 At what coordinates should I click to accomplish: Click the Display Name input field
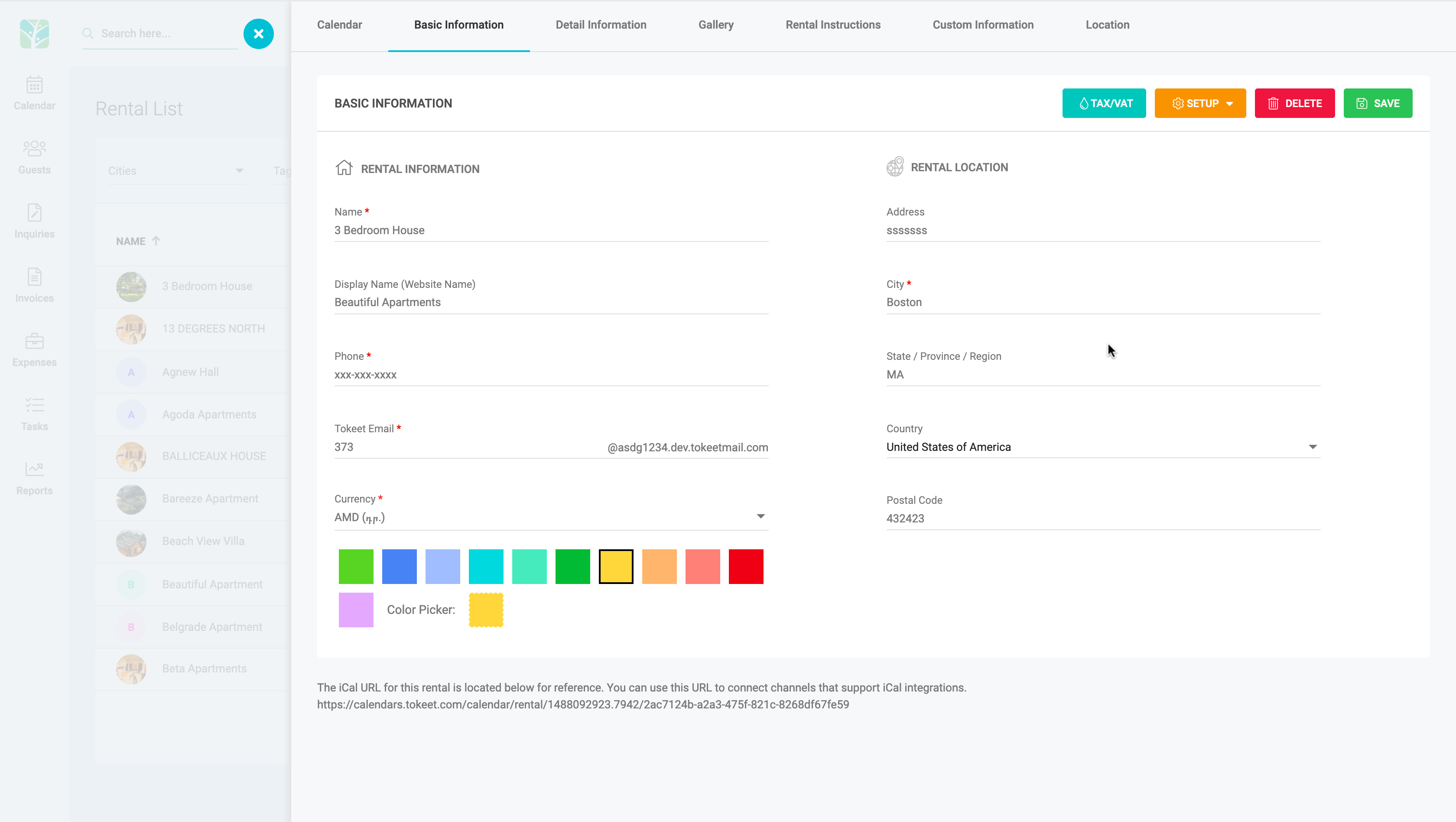551,303
